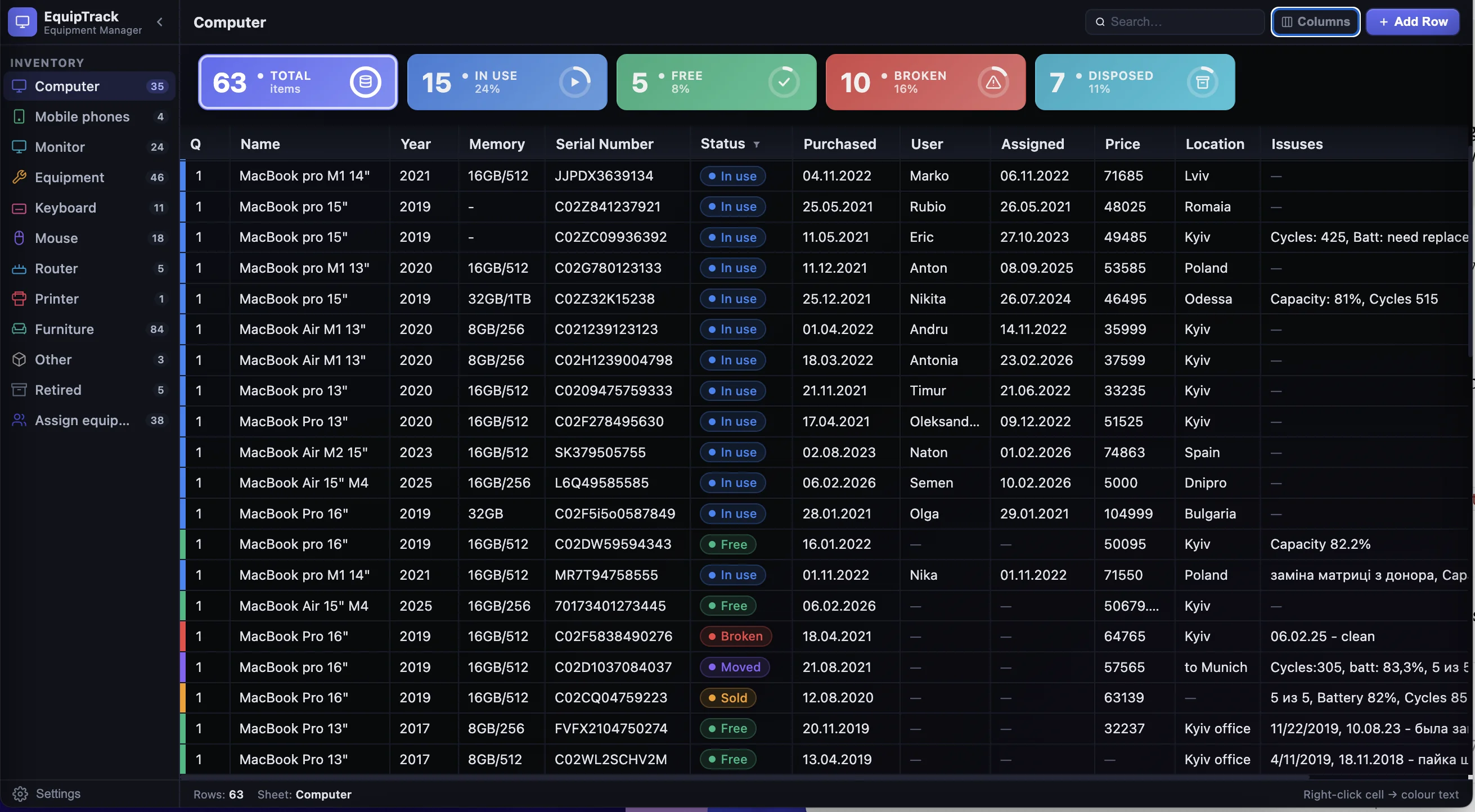Click the Monitor category icon

click(19, 147)
